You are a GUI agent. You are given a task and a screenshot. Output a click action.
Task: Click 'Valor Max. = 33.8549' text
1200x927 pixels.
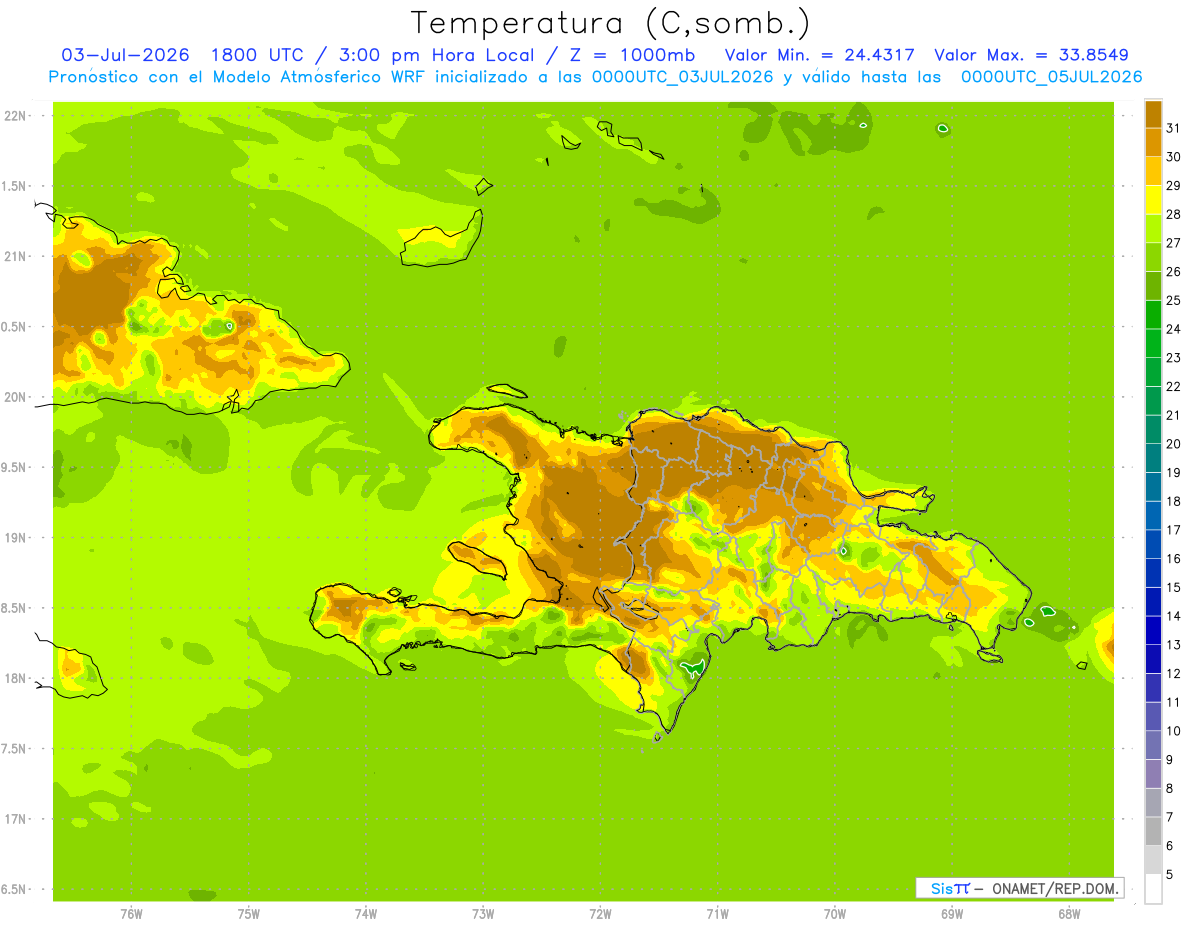pos(1031,55)
